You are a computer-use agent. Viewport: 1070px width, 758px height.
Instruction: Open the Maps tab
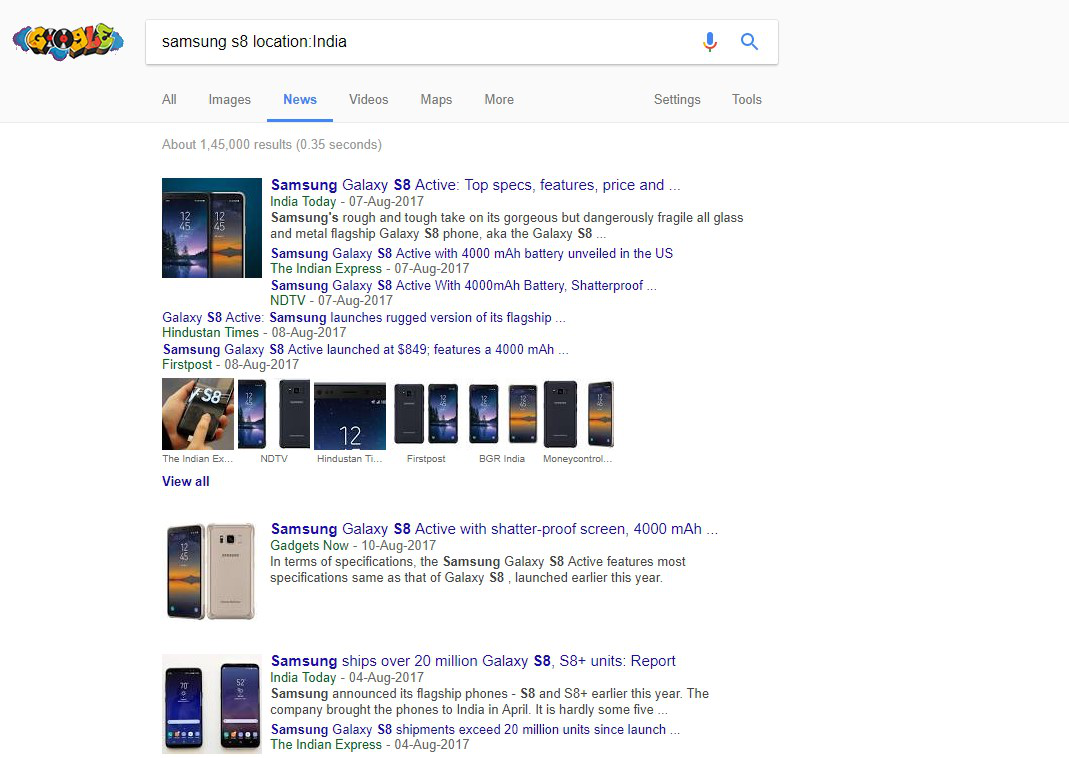click(x=436, y=100)
